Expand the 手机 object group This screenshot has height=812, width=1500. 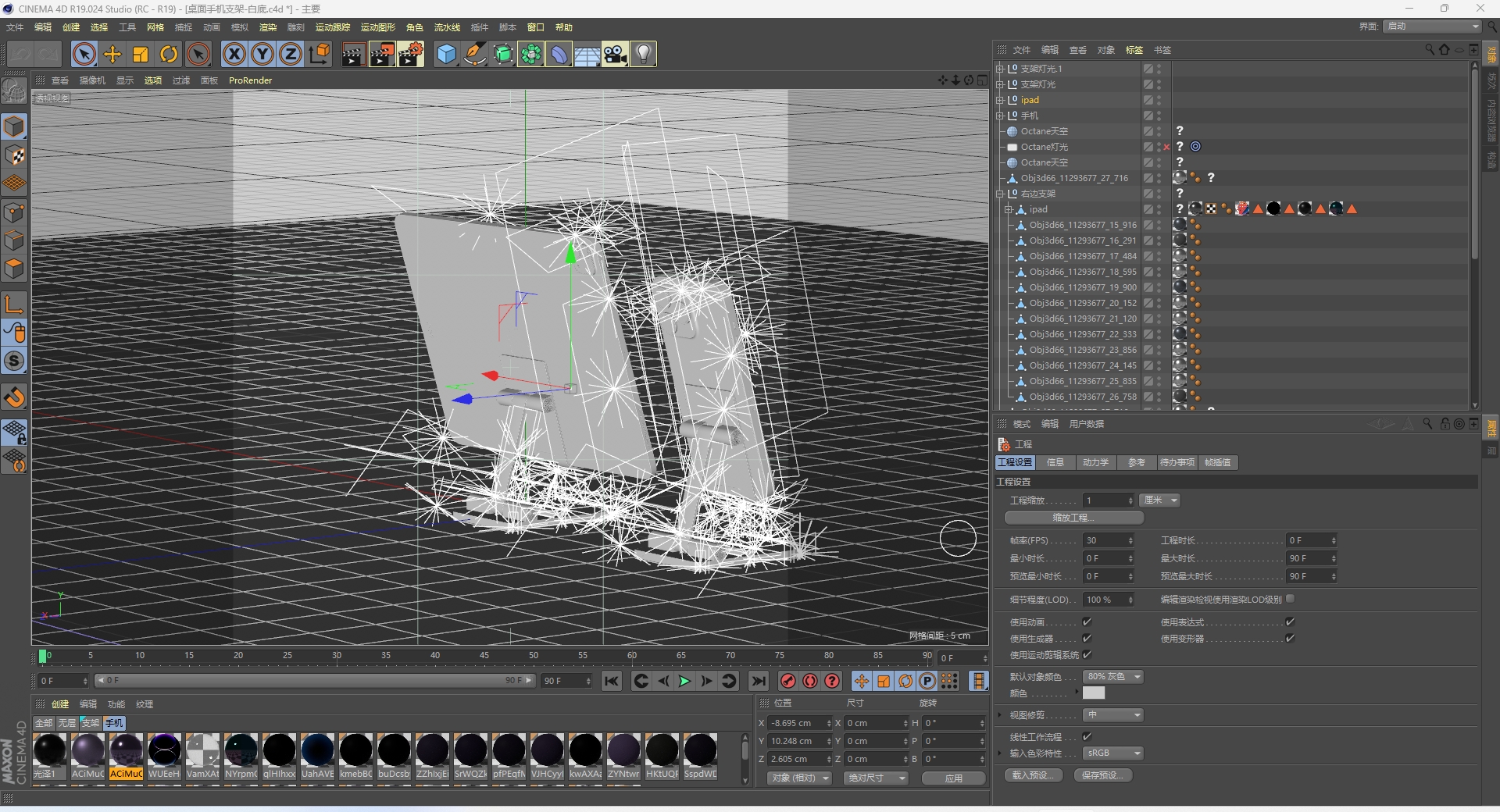pos(999,116)
